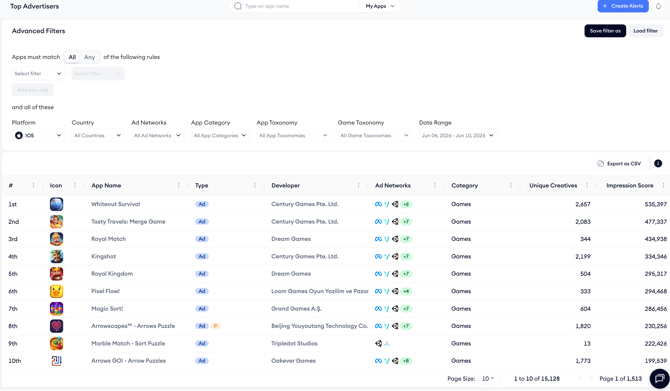Click Page 1 of 1,513 pagination text

(620, 379)
